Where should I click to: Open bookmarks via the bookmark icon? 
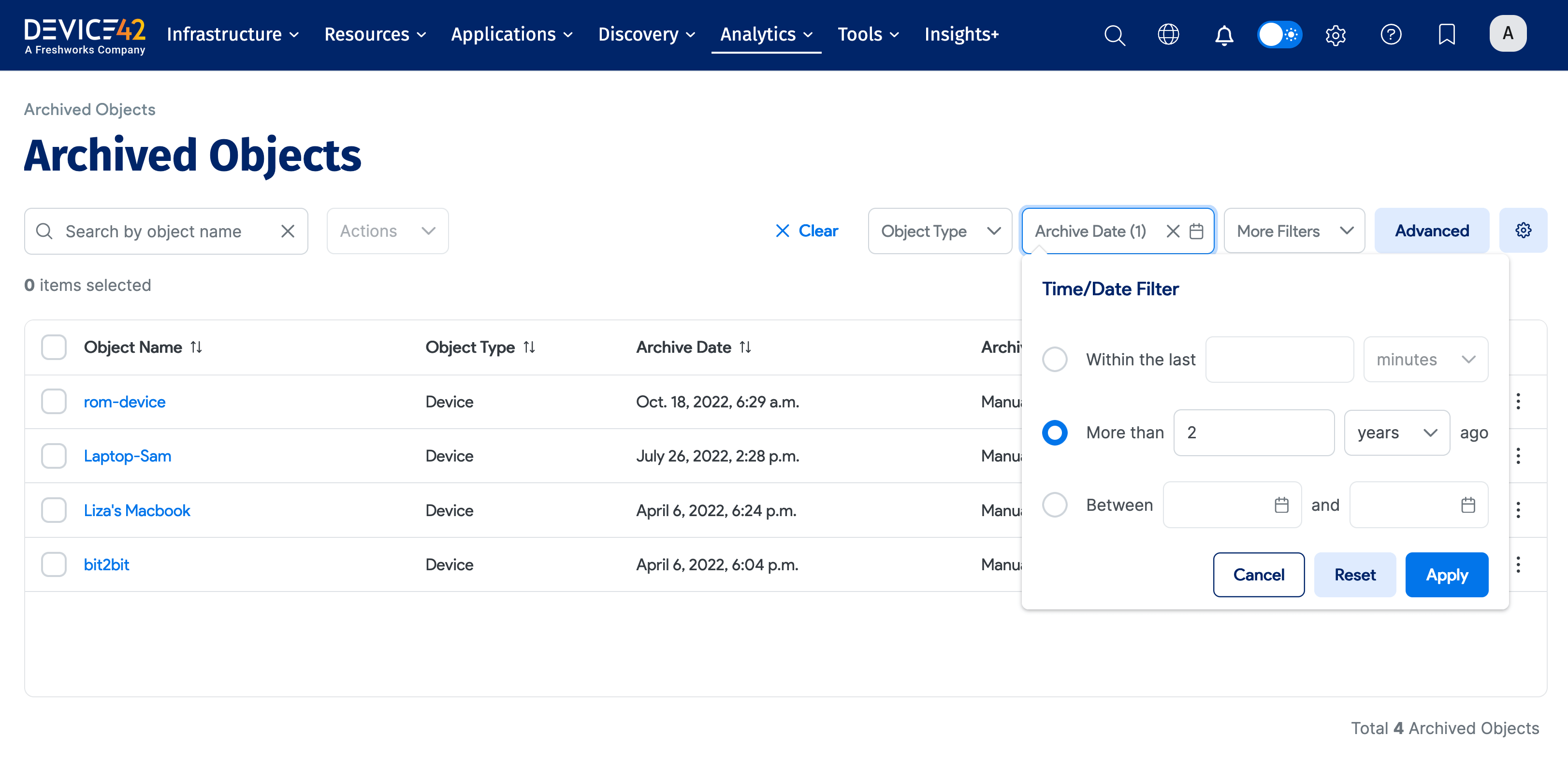click(1446, 35)
